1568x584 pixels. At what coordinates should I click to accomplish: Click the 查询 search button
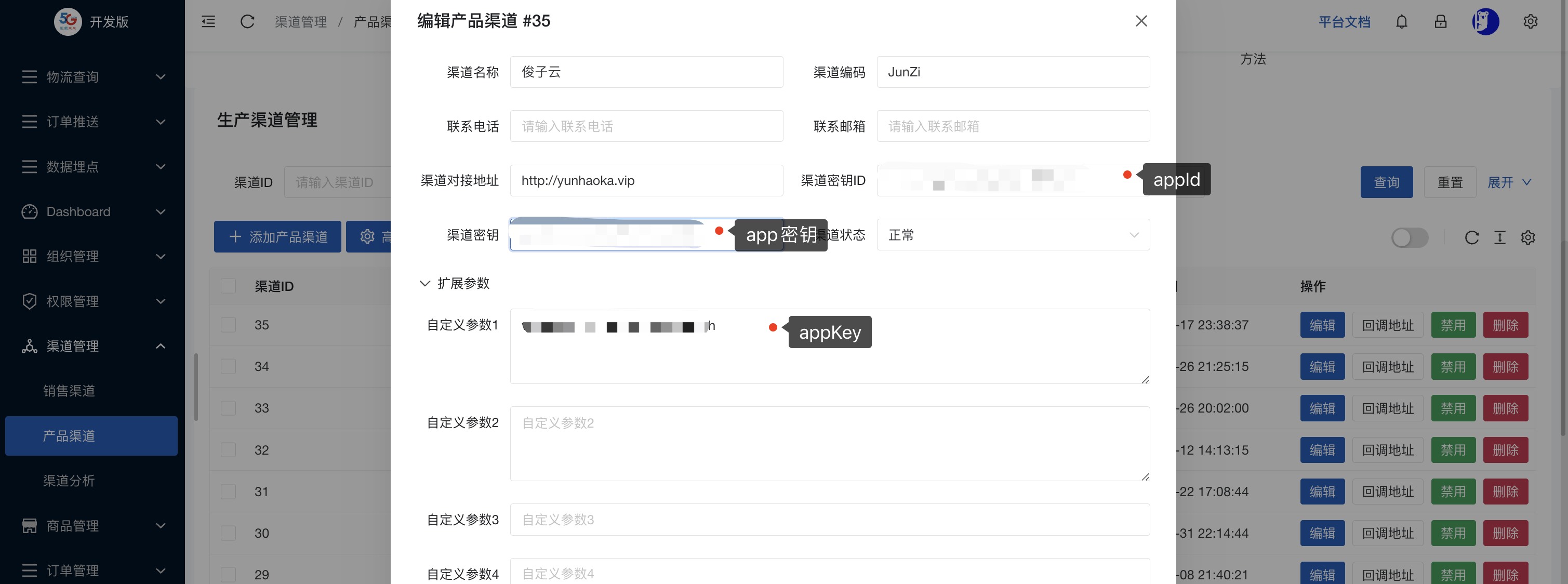click(x=1386, y=181)
